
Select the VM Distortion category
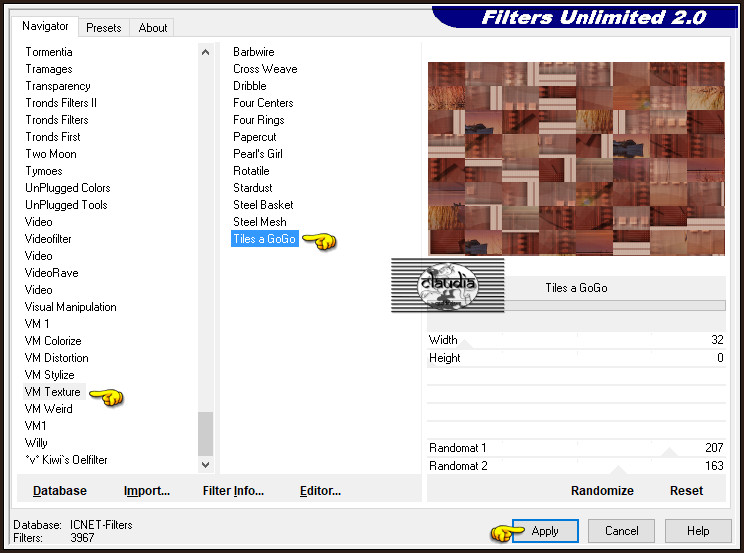(56, 358)
